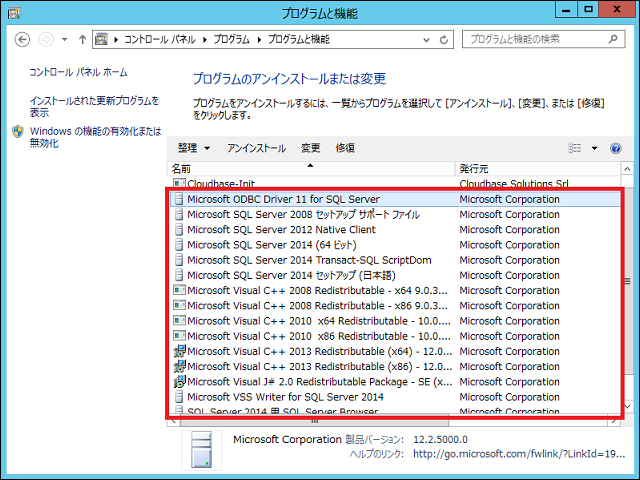Go up one folder level

coord(82,40)
